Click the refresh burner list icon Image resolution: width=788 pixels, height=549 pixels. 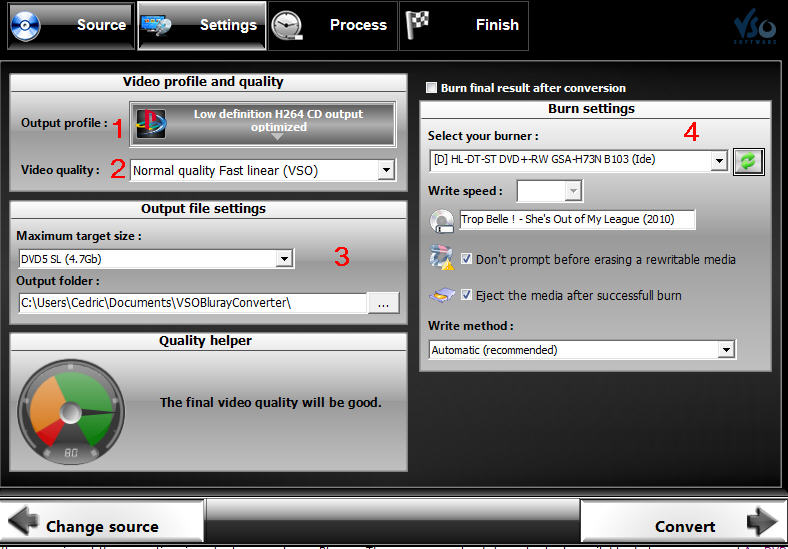point(748,162)
